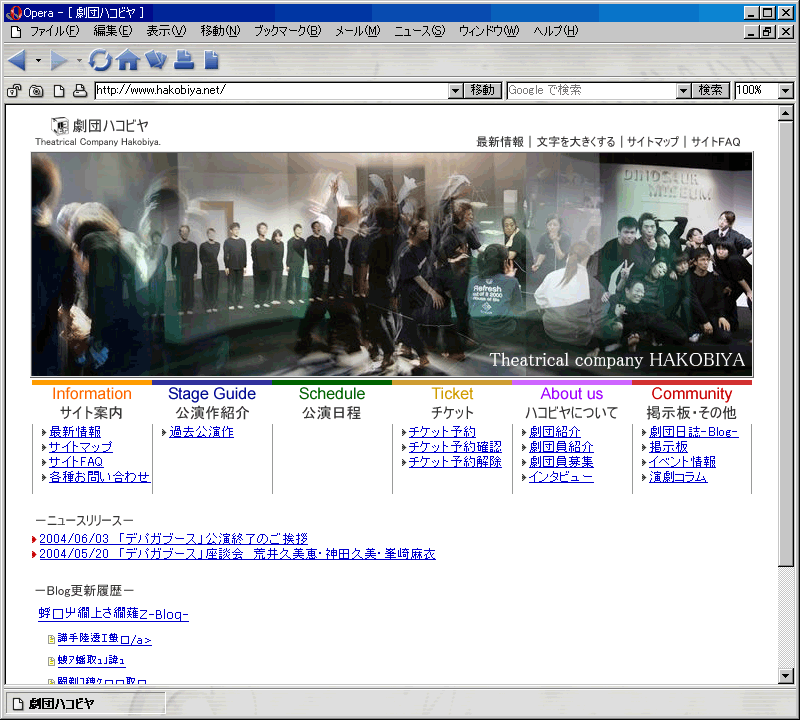Click the print toolbar icon
Screen dimensions: 800x720
tap(184, 60)
